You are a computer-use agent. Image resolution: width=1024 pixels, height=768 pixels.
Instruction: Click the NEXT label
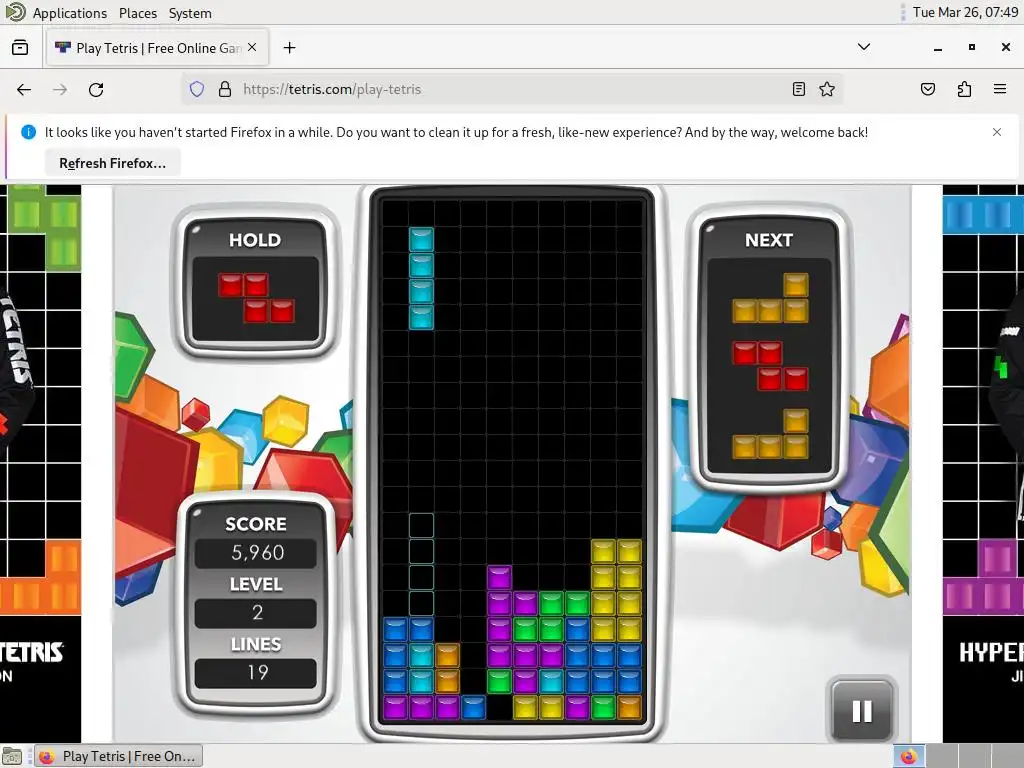pyautogui.click(x=769, y=240)
